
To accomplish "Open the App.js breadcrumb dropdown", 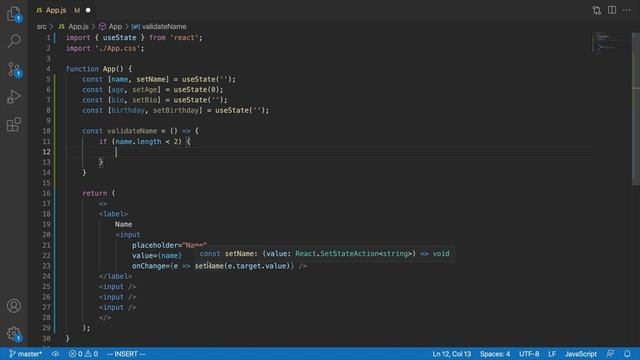I will tap(78, 27).
